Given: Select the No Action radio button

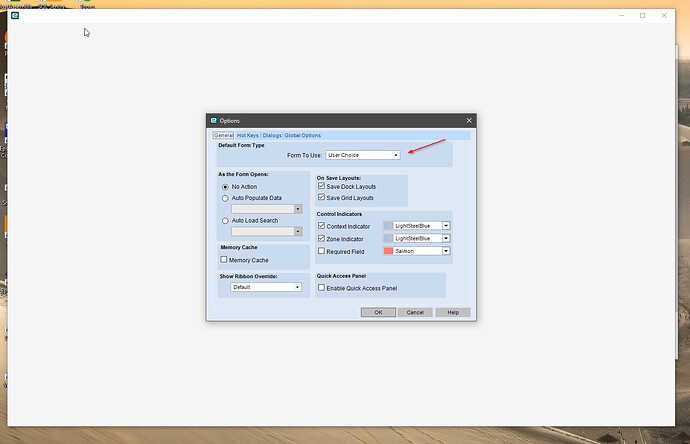Looking at the screenshot, I should [225, 187].
